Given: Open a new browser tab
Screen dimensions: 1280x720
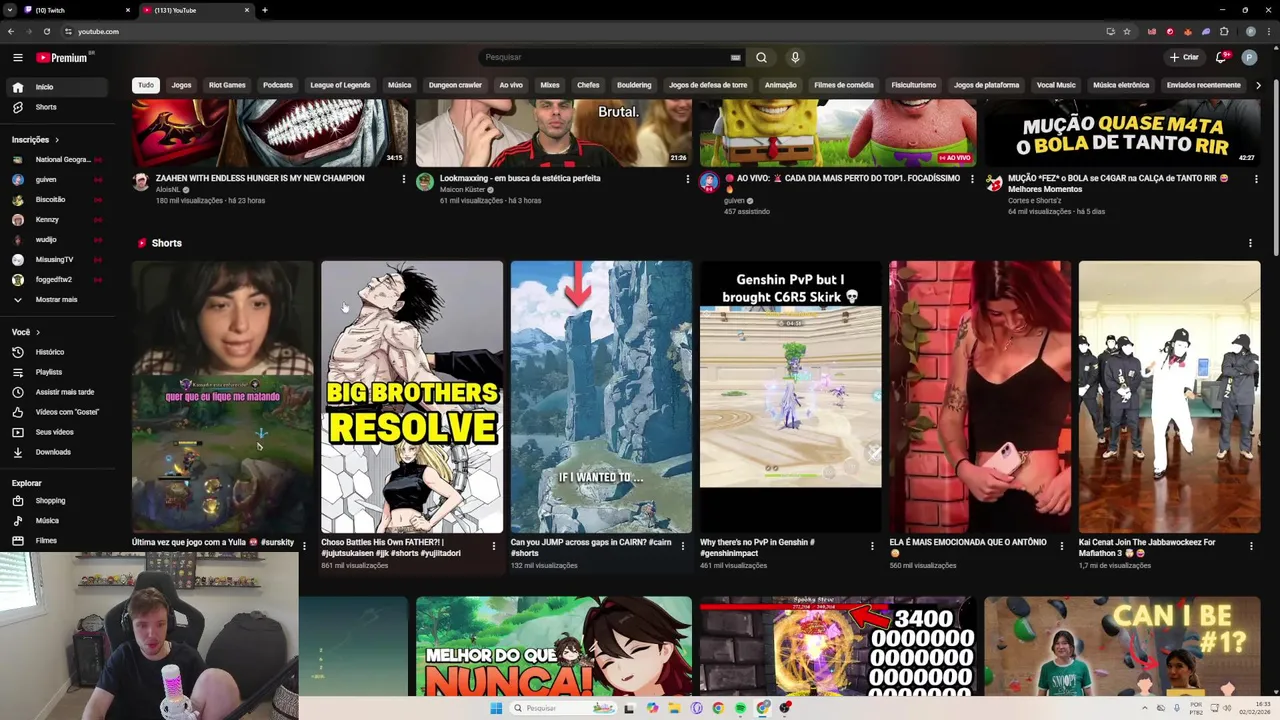Looking at the screenshot, I should click(x=264, y=10).
